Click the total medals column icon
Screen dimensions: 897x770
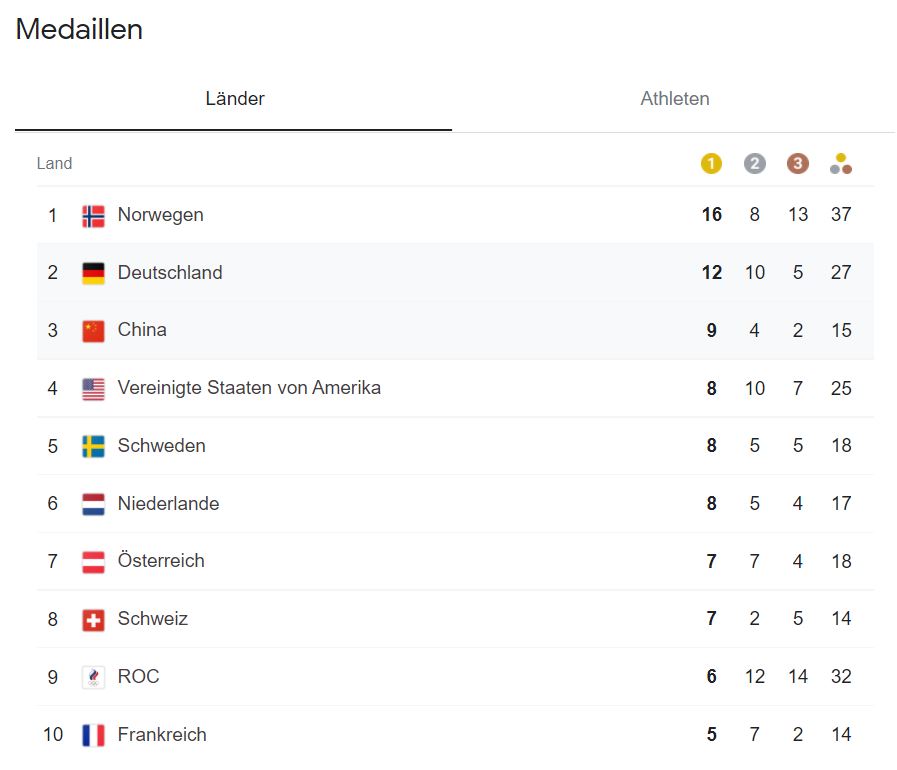[x=841, y=164]
